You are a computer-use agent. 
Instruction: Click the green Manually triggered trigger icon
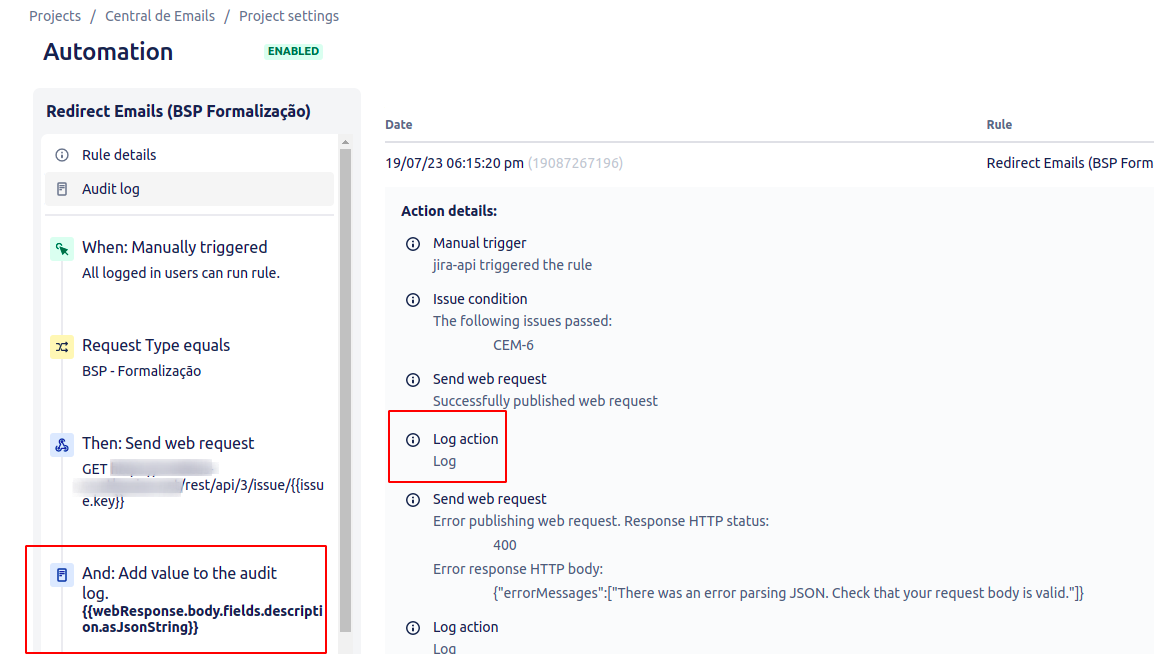coord(62,248)
